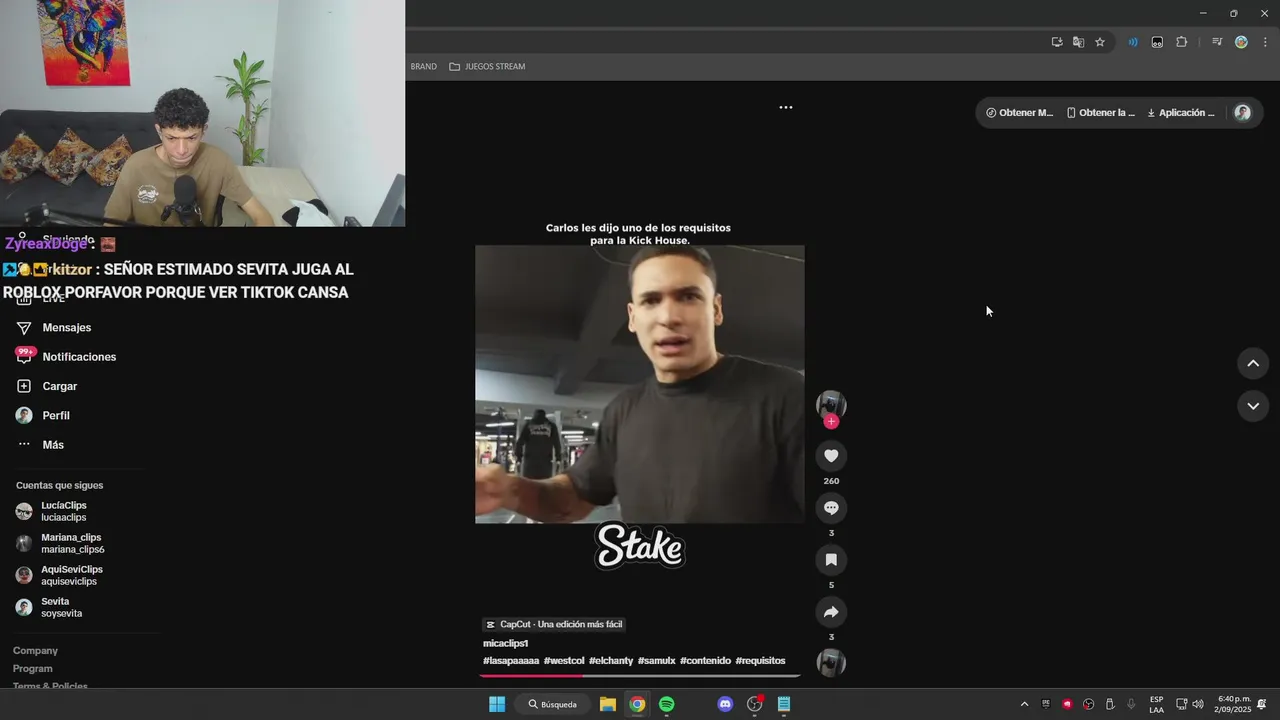The image size is (1280, 720).
Task: Open the JUEGOS STREAM bookmarks folder
Action: click(487, 67)
